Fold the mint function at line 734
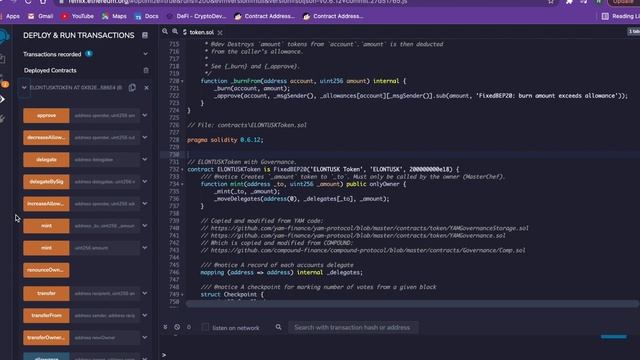This screenshot has width=640, height=360. coord(182,184)
